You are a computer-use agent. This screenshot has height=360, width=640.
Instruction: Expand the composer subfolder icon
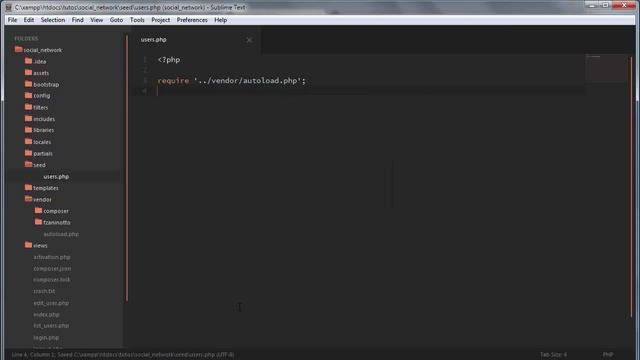click(38, 211)
